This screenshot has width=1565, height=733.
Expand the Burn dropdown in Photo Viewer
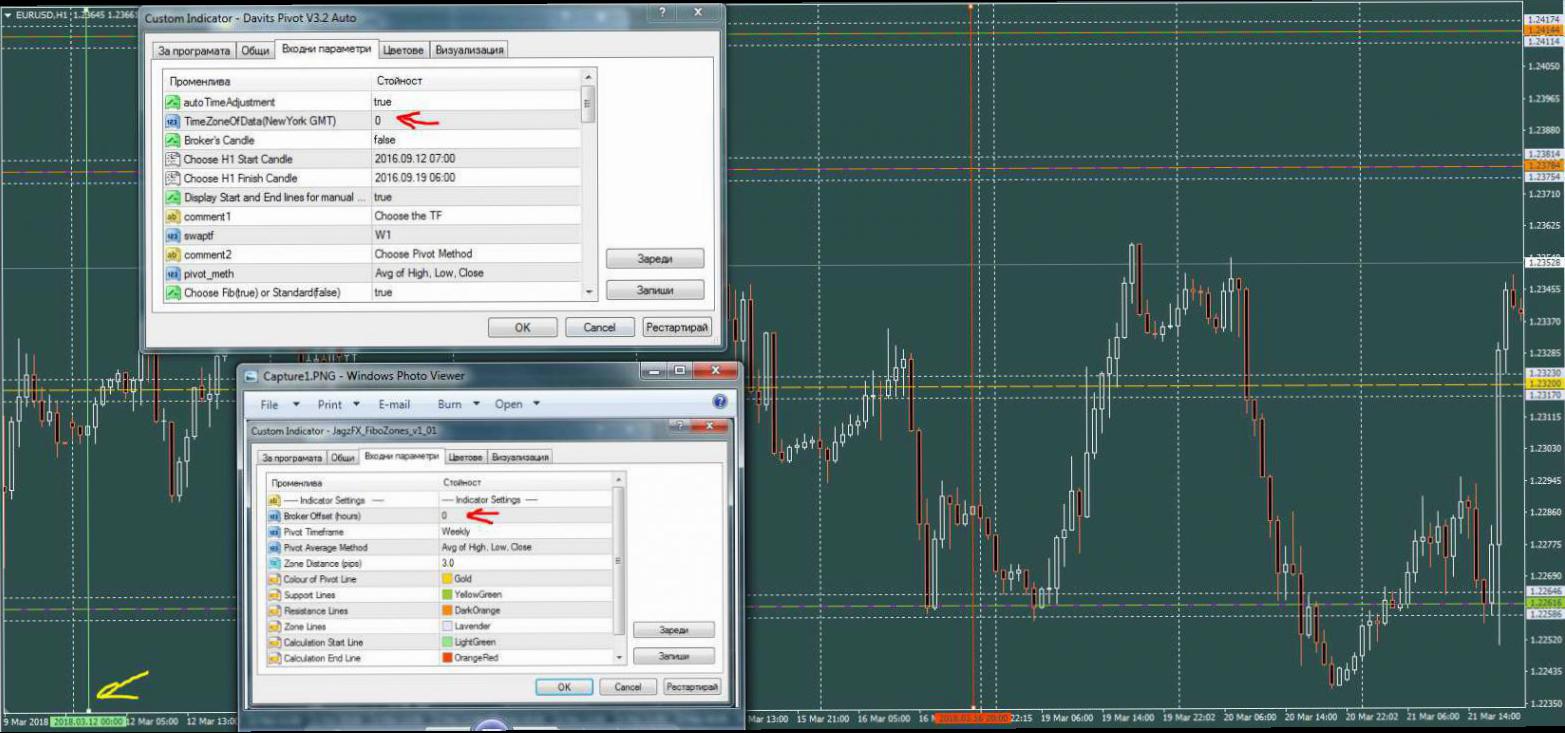point(458,405)
